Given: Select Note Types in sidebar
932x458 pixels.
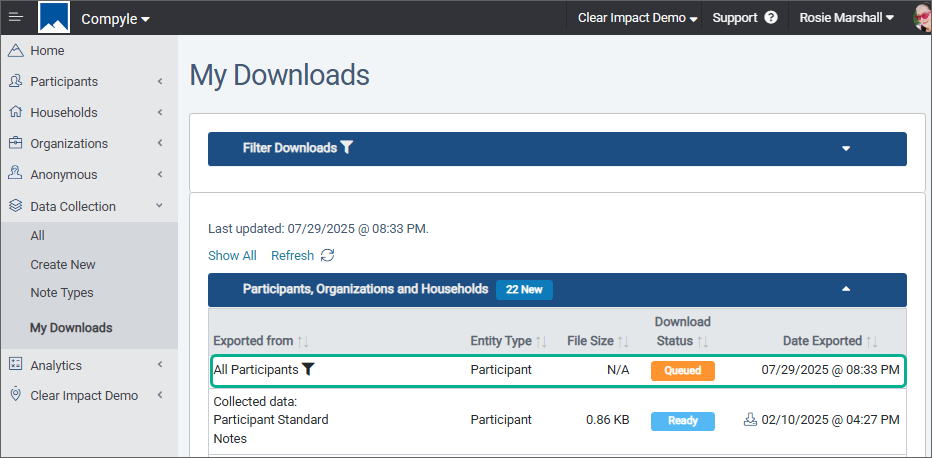Looking at the screenshot, I should pos(62,293).
